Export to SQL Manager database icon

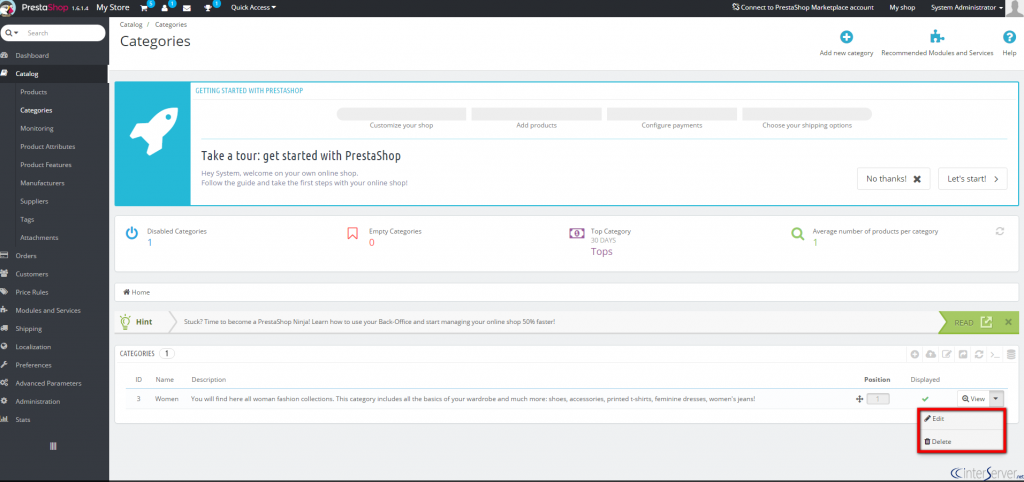1011,354
